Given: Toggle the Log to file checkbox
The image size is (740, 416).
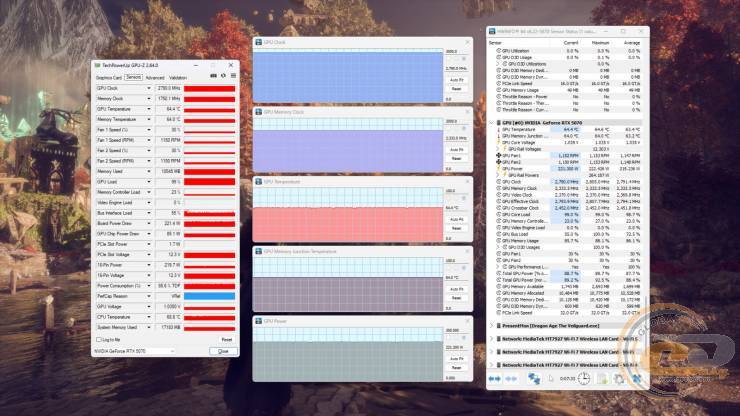Looking at the screenshot, I should (x=99, y=340).
